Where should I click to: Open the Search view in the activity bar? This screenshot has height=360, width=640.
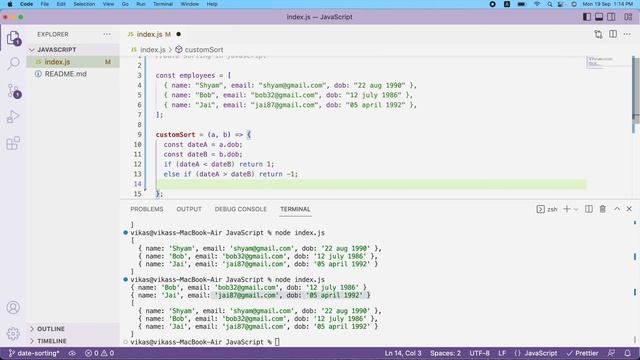pos(13,64)
